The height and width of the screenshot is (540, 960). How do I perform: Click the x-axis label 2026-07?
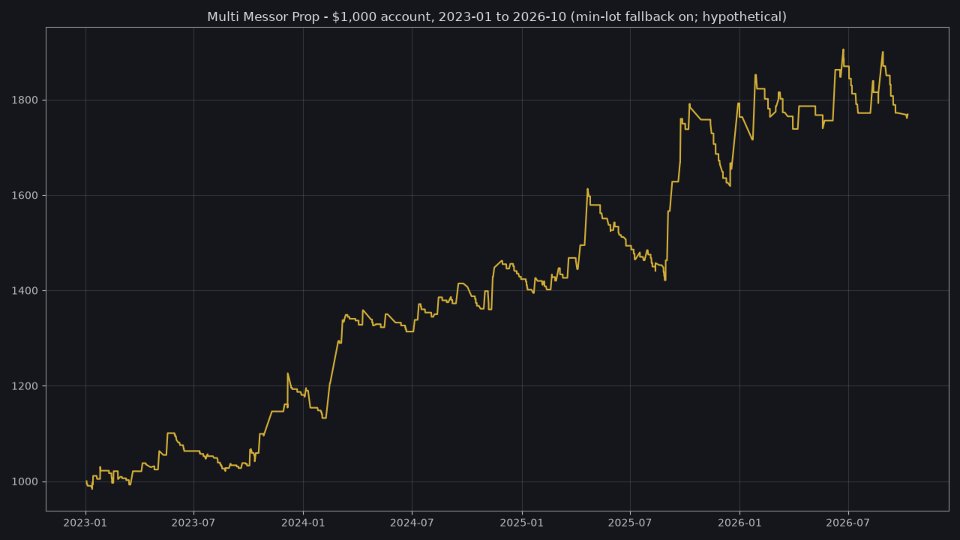pos(848,523)
